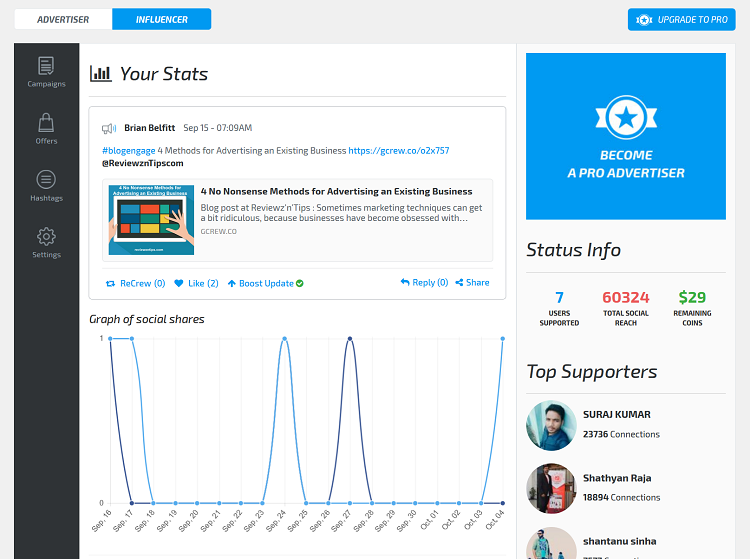This screenshot has width=750, height=559.
Task: Click the green check icon after Boost Update
Action: (299, 284)
